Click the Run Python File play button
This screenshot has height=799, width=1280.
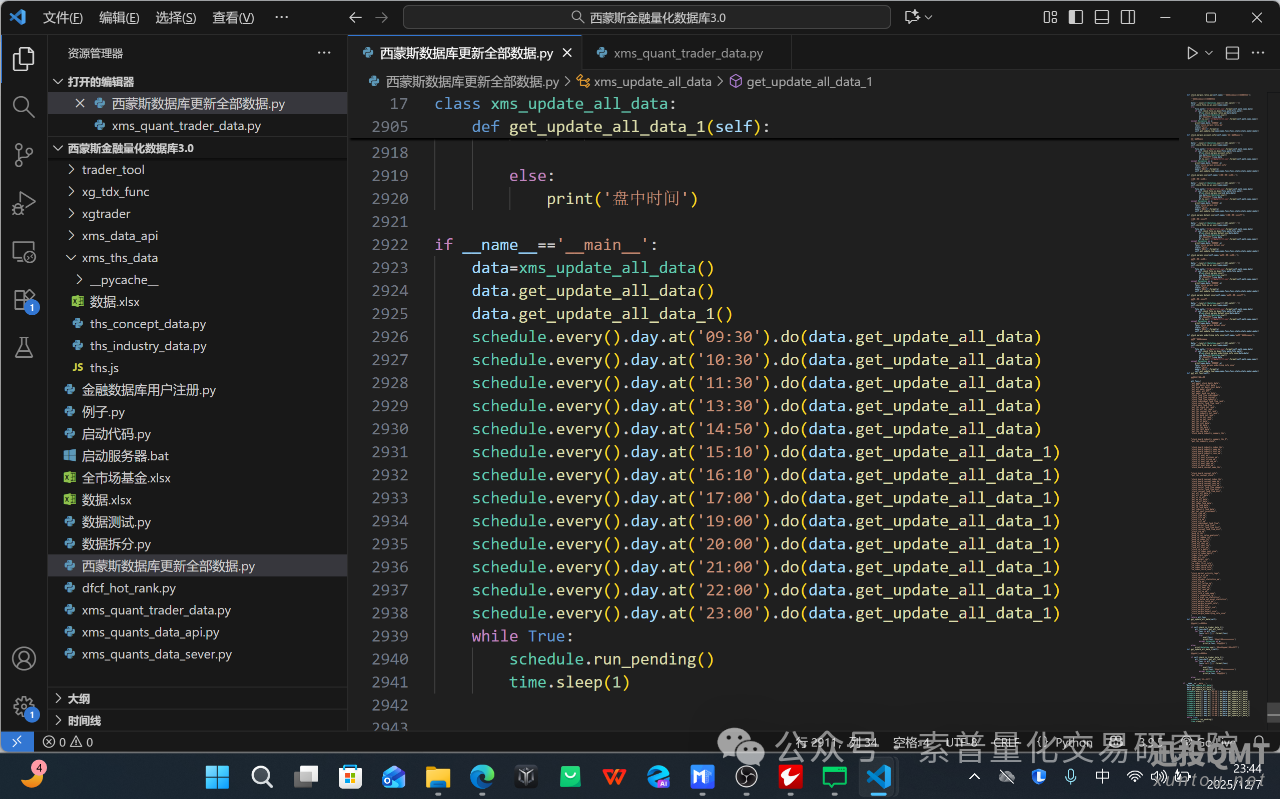coord(1192,53)
